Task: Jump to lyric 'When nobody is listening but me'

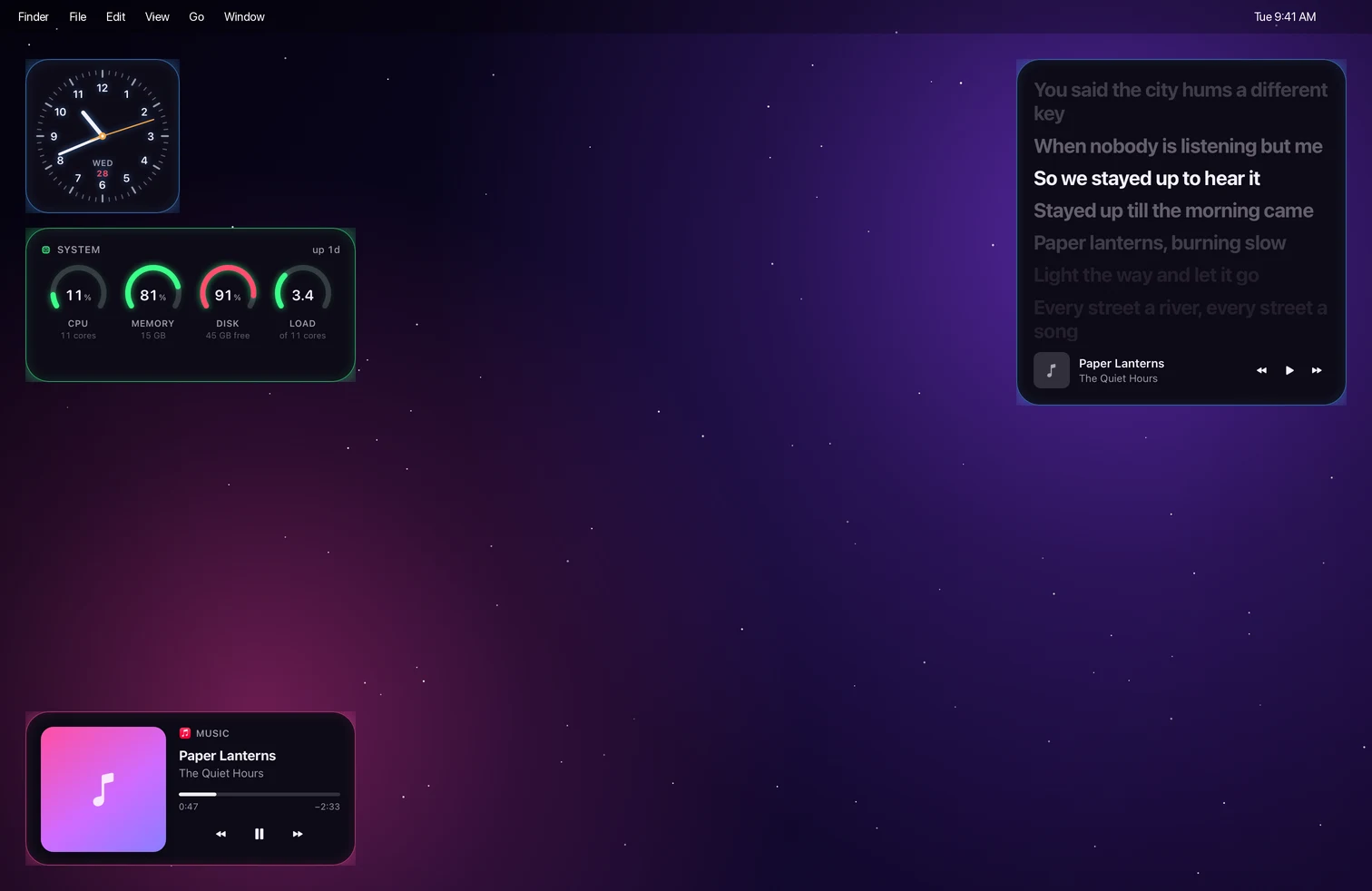Action: [x=1178, y=146]
